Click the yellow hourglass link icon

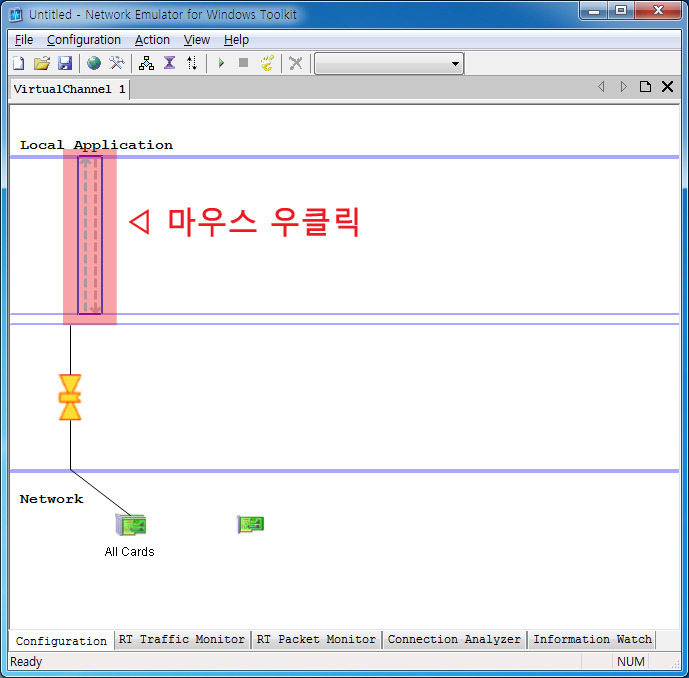[70, 397]
